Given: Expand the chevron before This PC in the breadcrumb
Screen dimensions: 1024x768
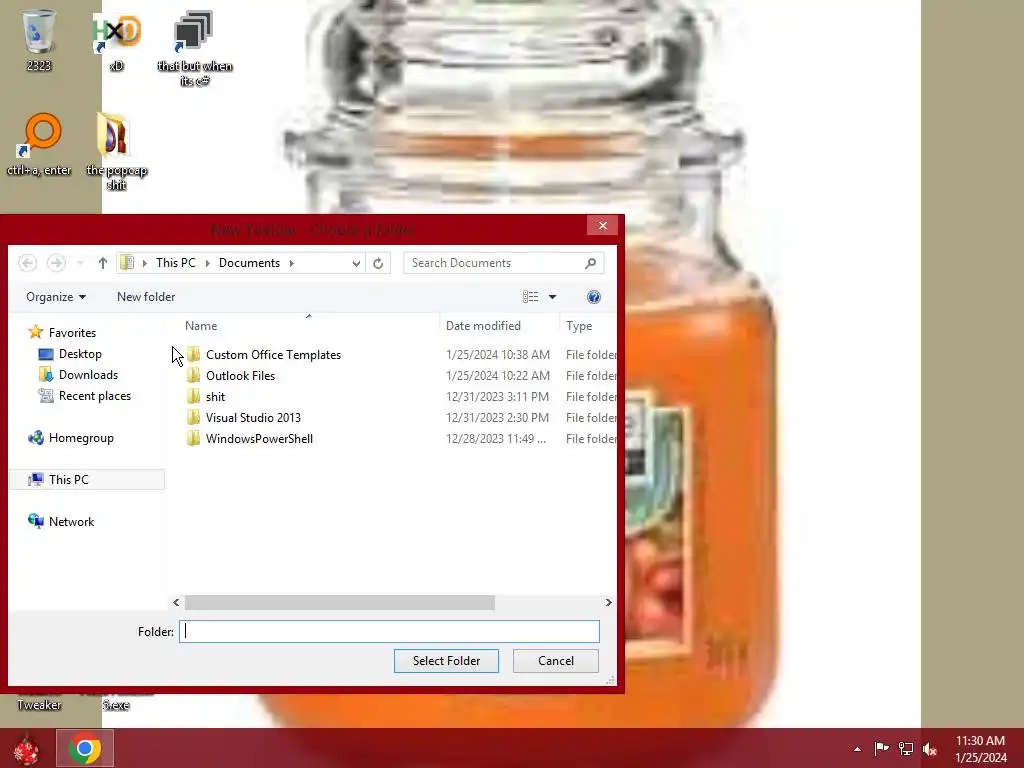Looking at the screenshot, I should tap(145, 263).
